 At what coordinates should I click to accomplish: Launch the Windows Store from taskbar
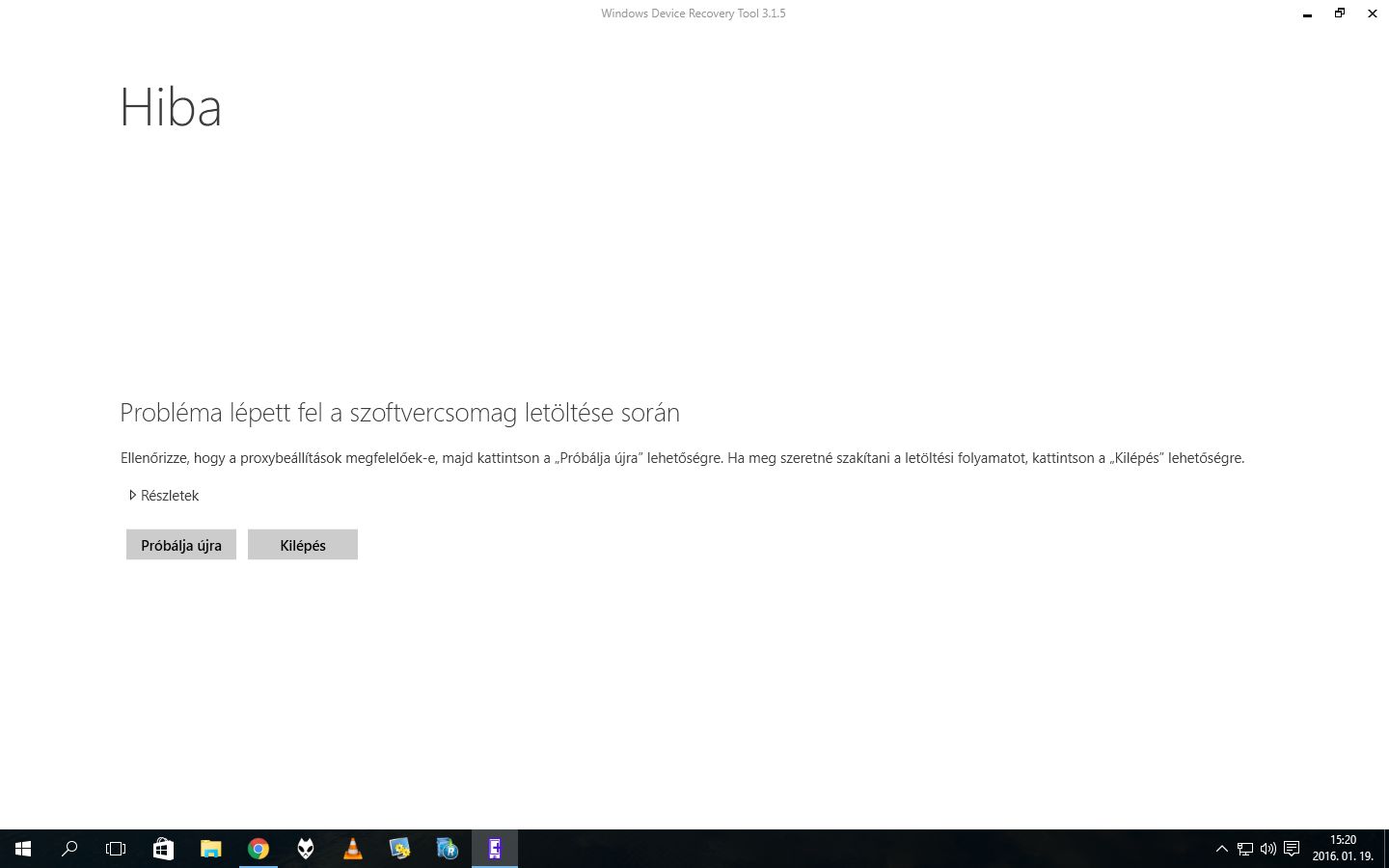point(163,849)
